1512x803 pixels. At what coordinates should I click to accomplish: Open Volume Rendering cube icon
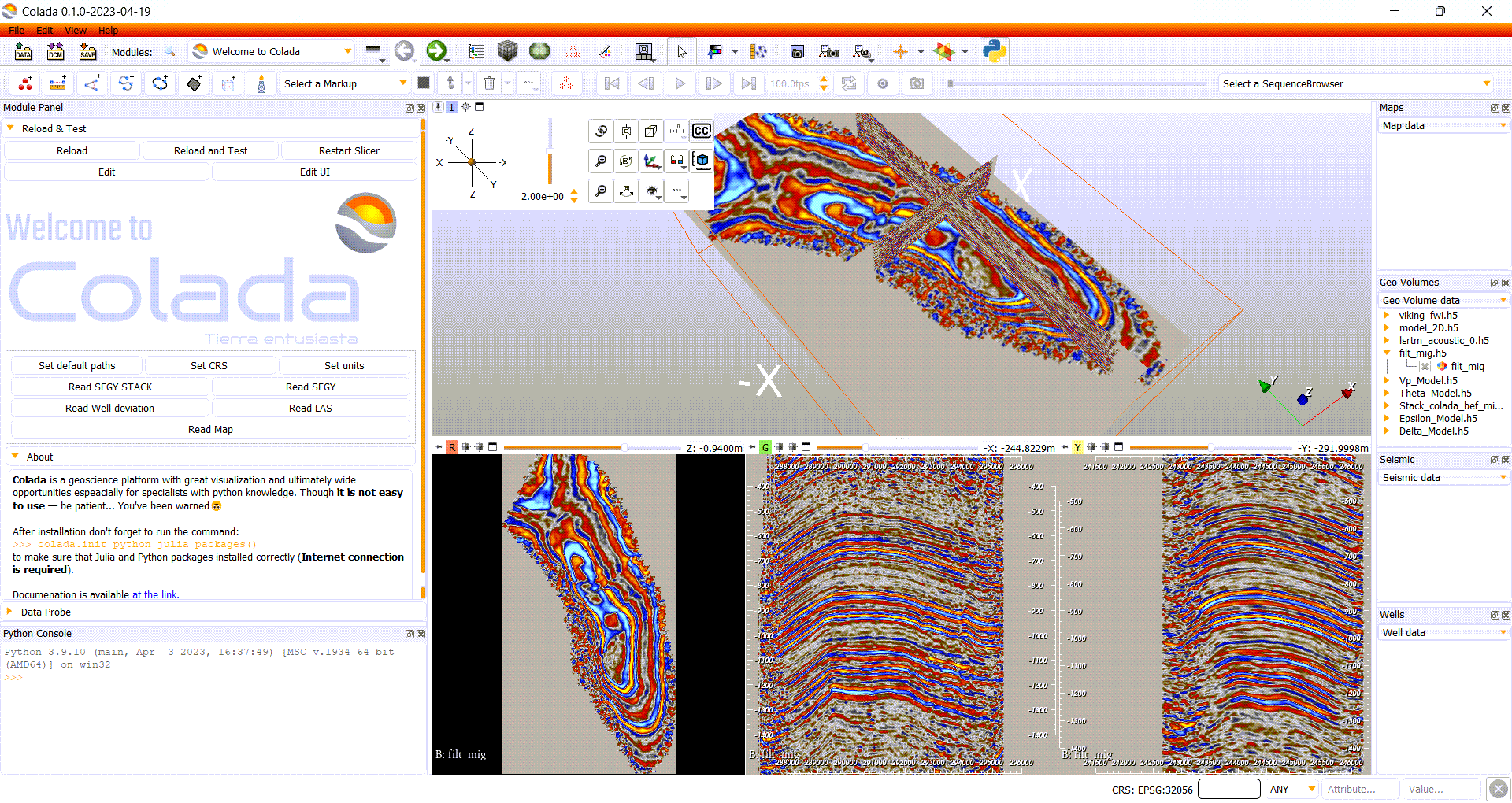coord(507,52)
